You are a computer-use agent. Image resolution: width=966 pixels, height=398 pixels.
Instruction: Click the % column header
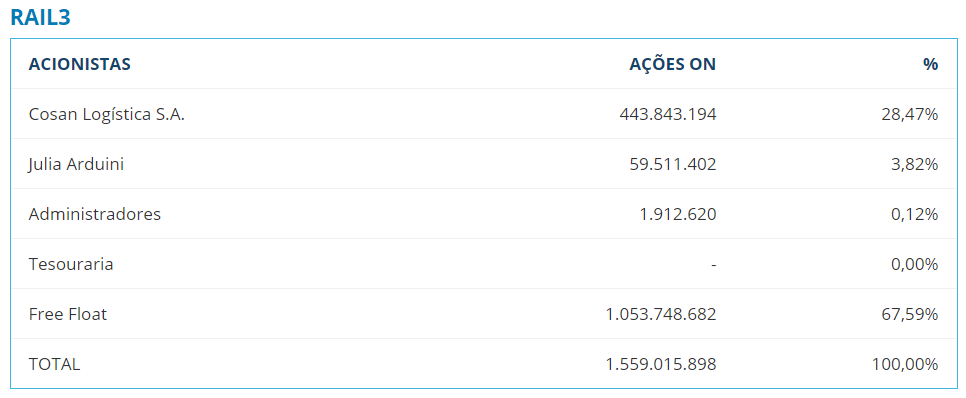point(930,64)
